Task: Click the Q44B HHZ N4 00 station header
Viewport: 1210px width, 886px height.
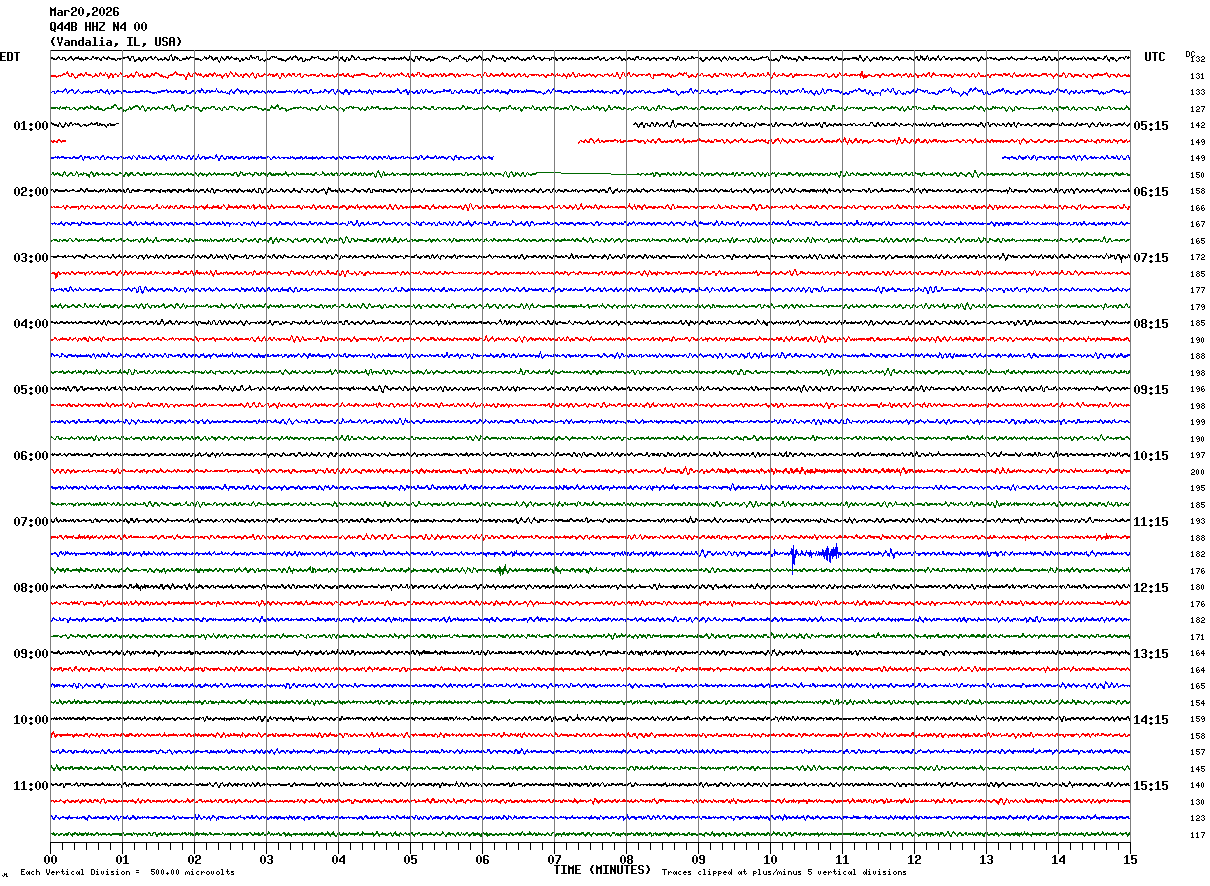Action: [98, 27]
